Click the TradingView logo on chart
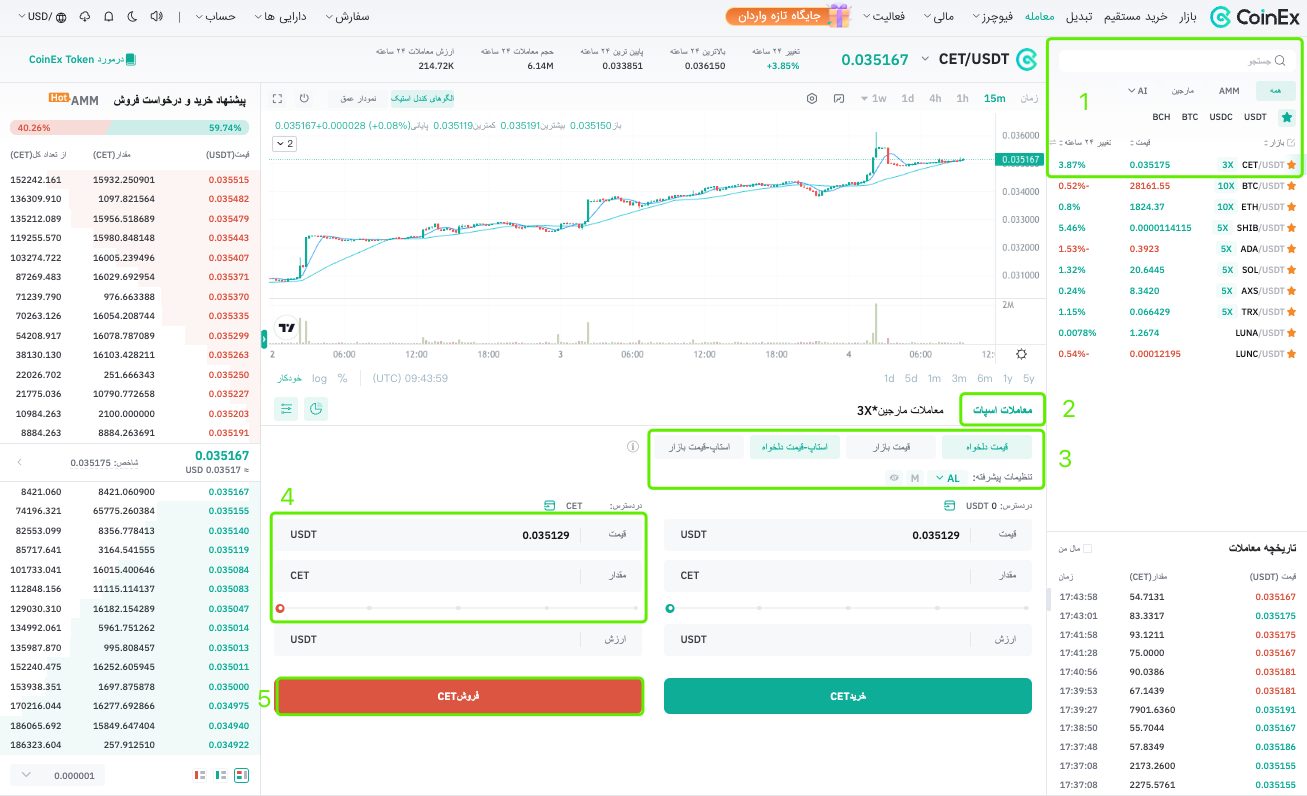The image size is (1307, 796). [287, 327]
